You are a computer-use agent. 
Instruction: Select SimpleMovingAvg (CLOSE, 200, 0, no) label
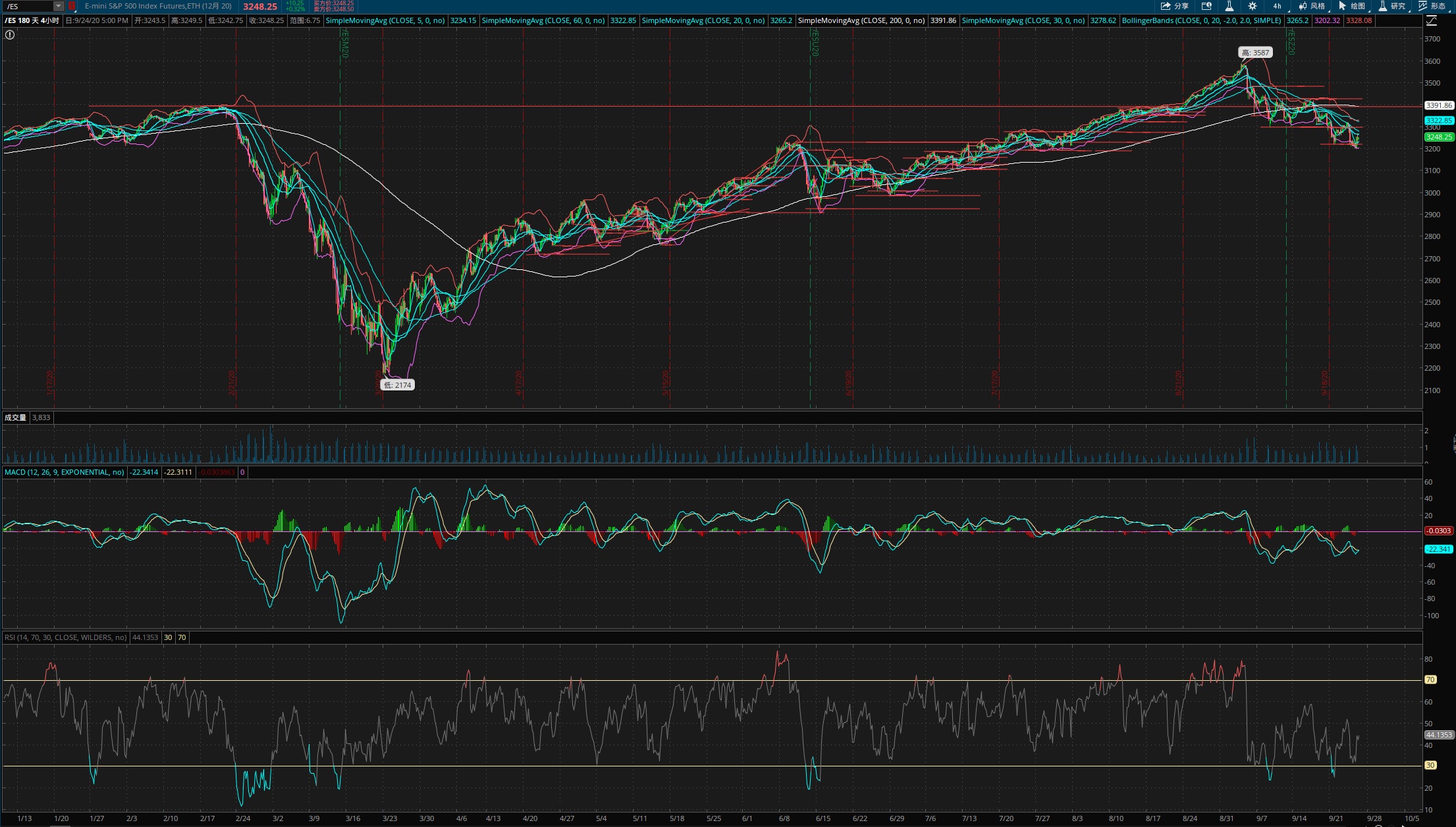tap(861, 20)
